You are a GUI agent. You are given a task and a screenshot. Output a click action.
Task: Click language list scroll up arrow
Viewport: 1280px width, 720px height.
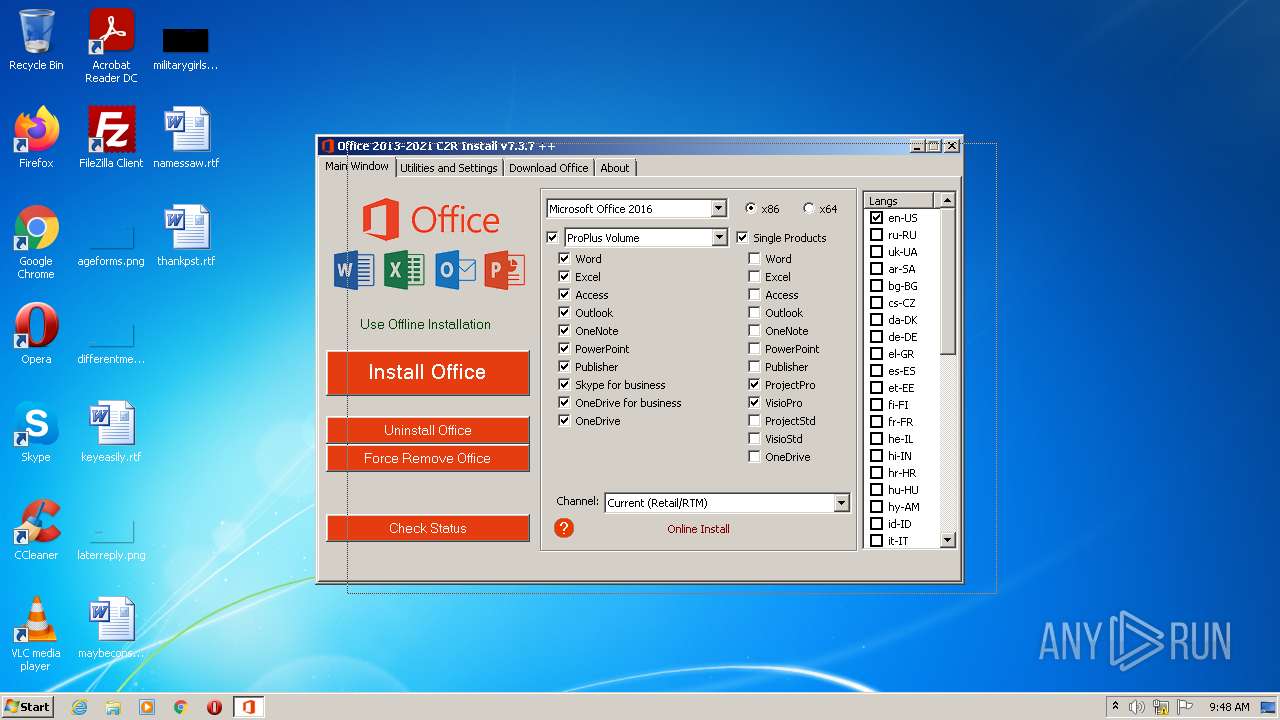coord(947,200)
